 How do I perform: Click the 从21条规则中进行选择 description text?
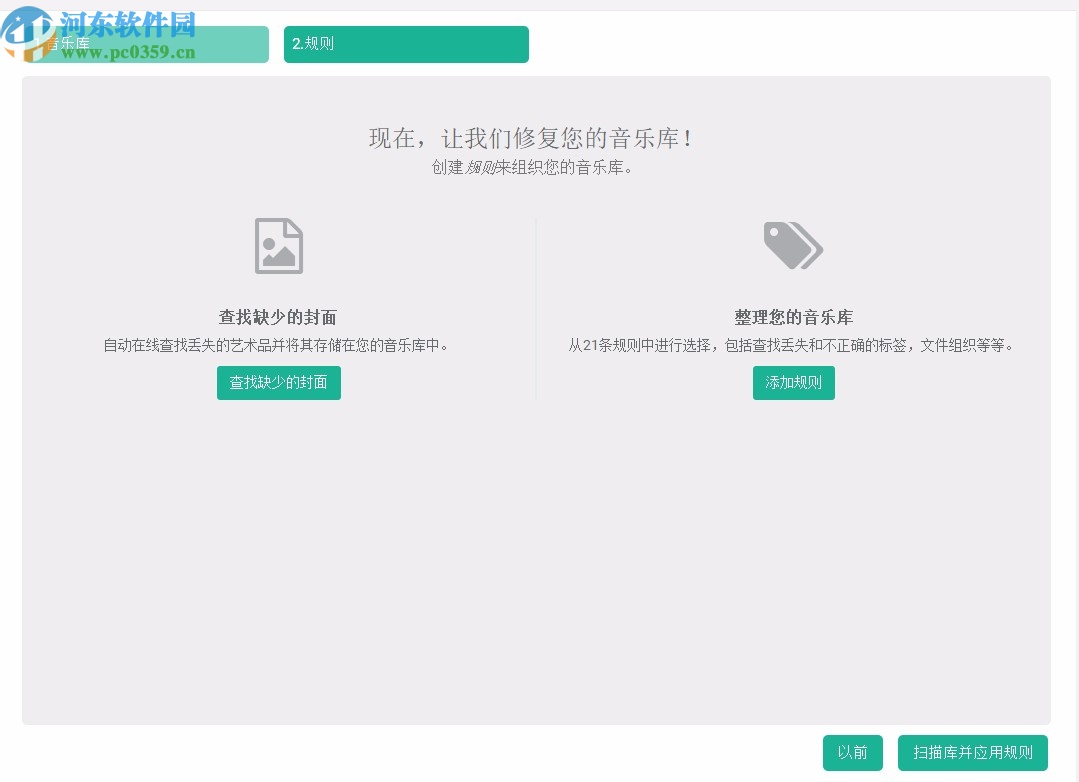(x=791, y=345)
